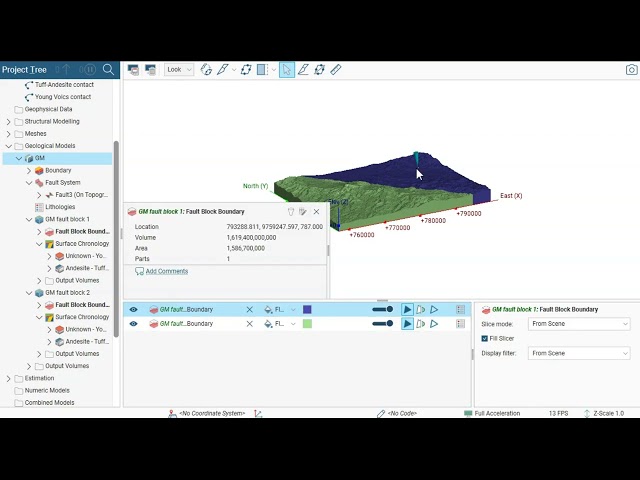Click the No Code status label
640x480 pixels.
pyautogui.click(x=402, y=413)
